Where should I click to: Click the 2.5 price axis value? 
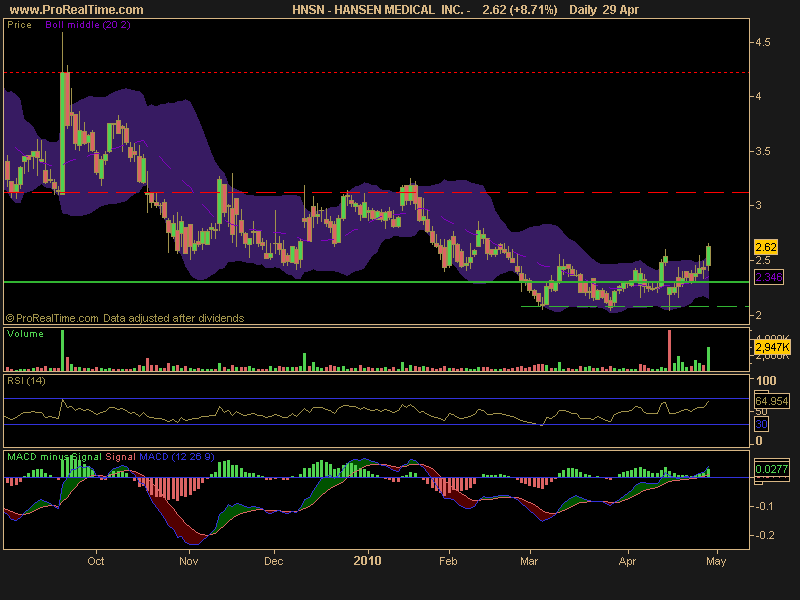click(763, 260)
